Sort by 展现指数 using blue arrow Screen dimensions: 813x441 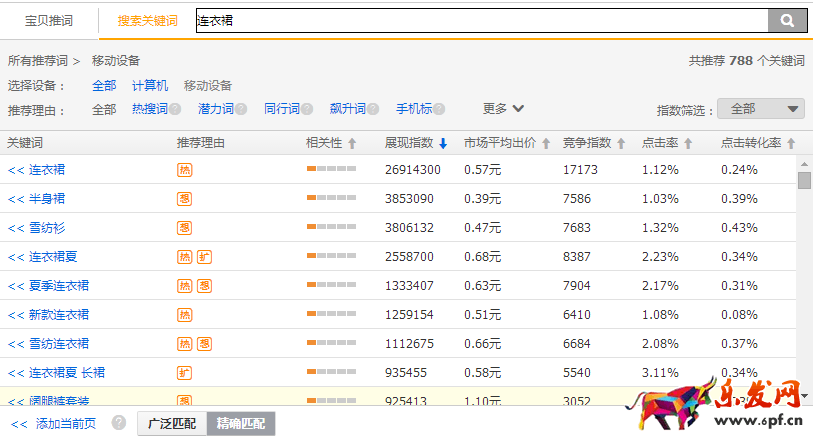(x=443, y=144)
